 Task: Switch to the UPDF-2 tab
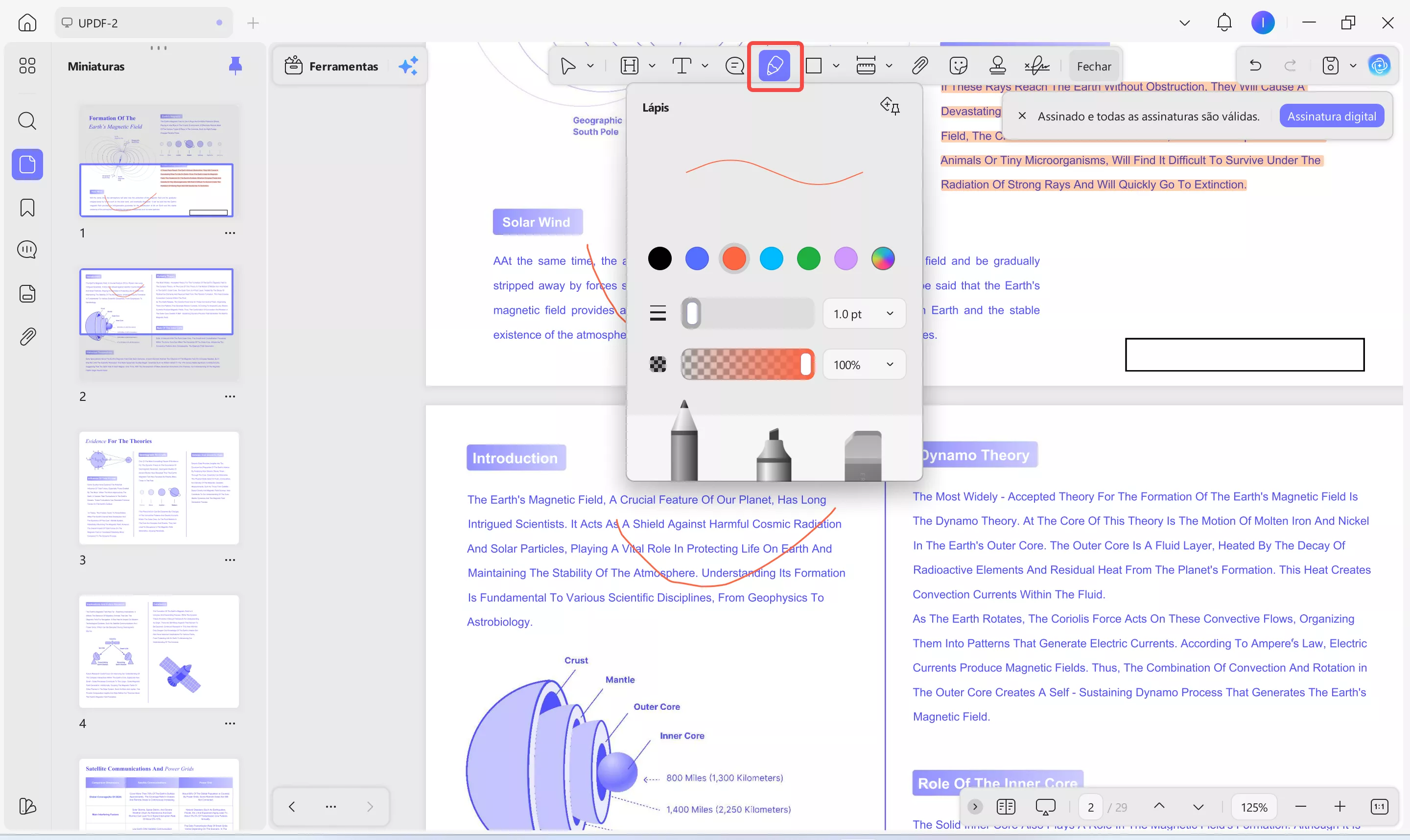tap(144, 23)
